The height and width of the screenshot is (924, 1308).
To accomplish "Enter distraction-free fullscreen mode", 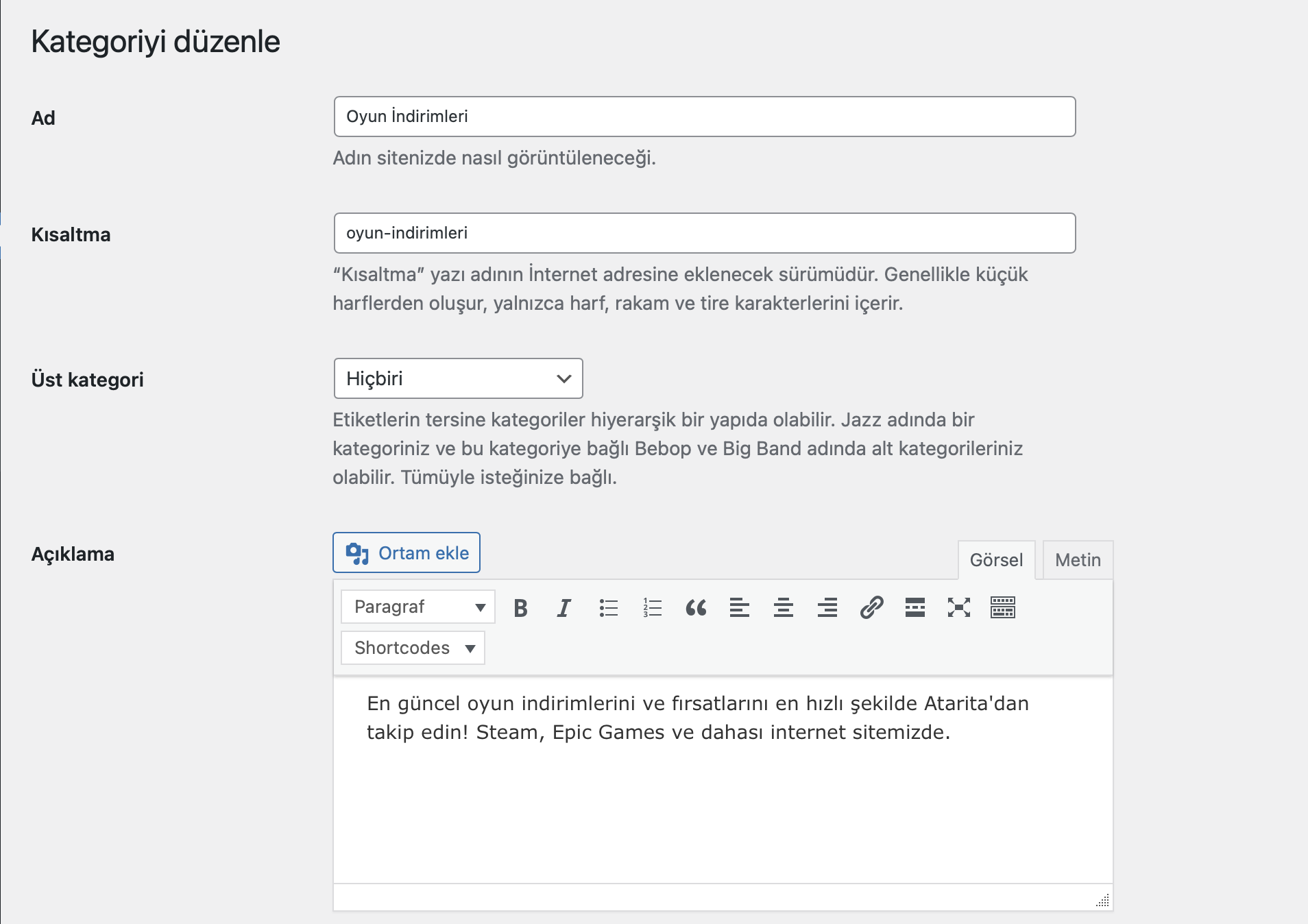I will pos(959,607).
